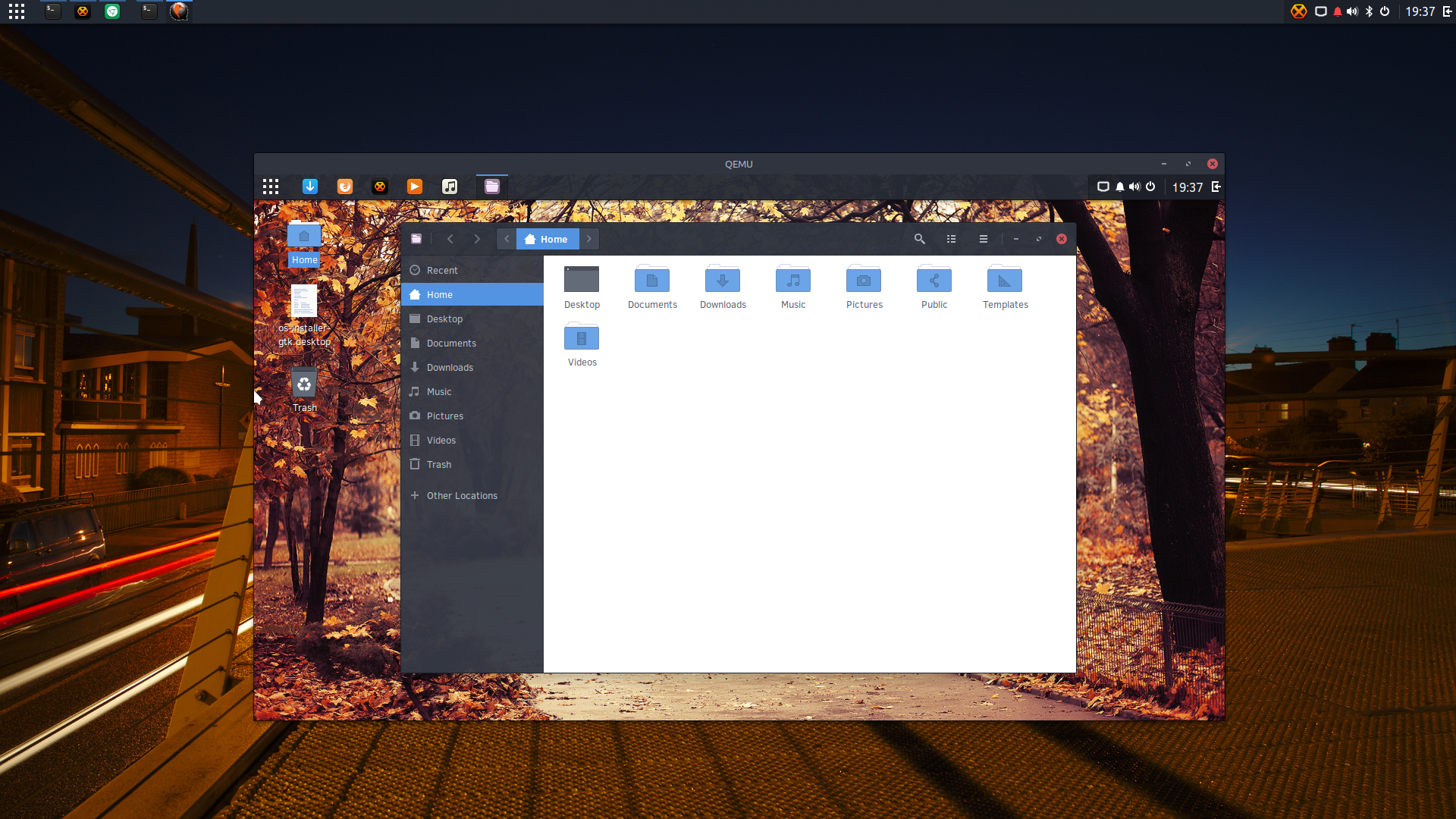Click the blue download-arrow launcher in QEMU panel
The image size is (1456, 819).
coord(310,187)
